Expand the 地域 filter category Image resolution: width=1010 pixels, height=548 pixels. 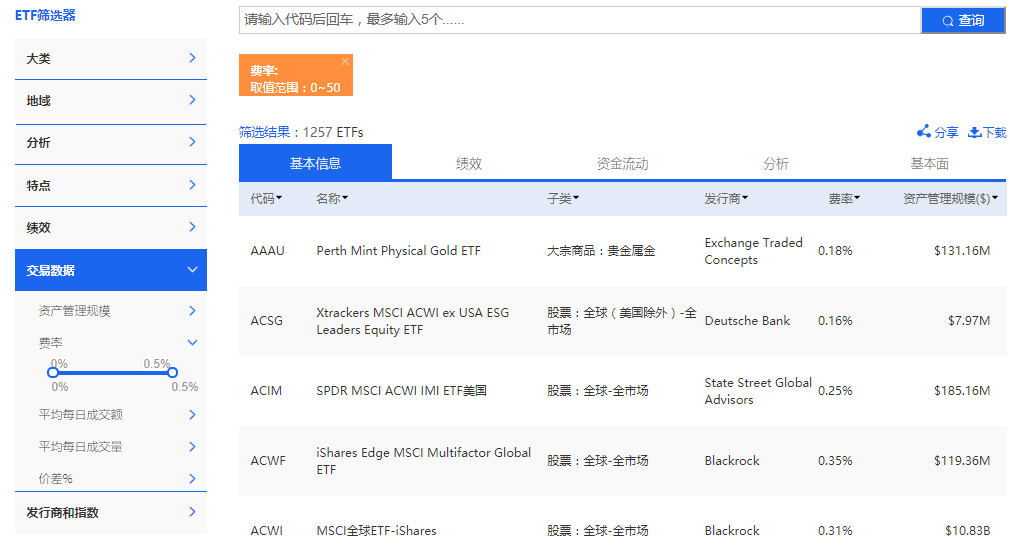click(x=111, y=101)
